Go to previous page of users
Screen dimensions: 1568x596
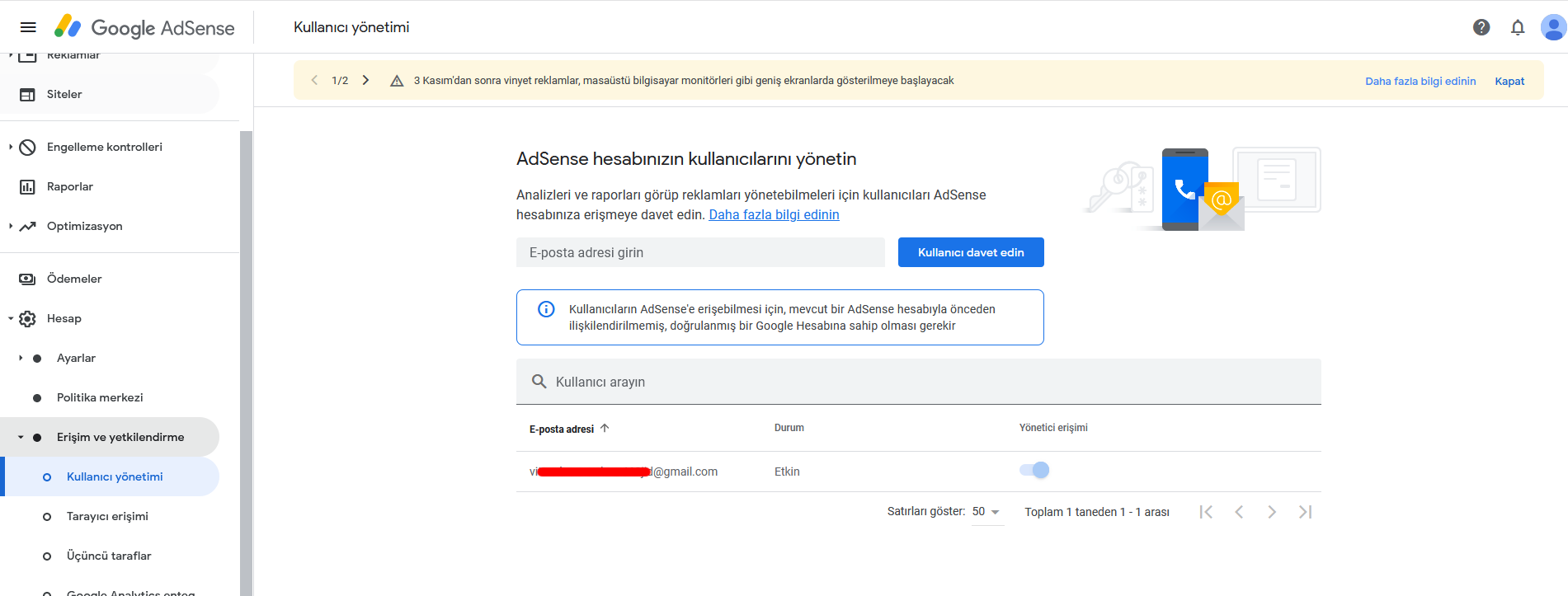1239,512
